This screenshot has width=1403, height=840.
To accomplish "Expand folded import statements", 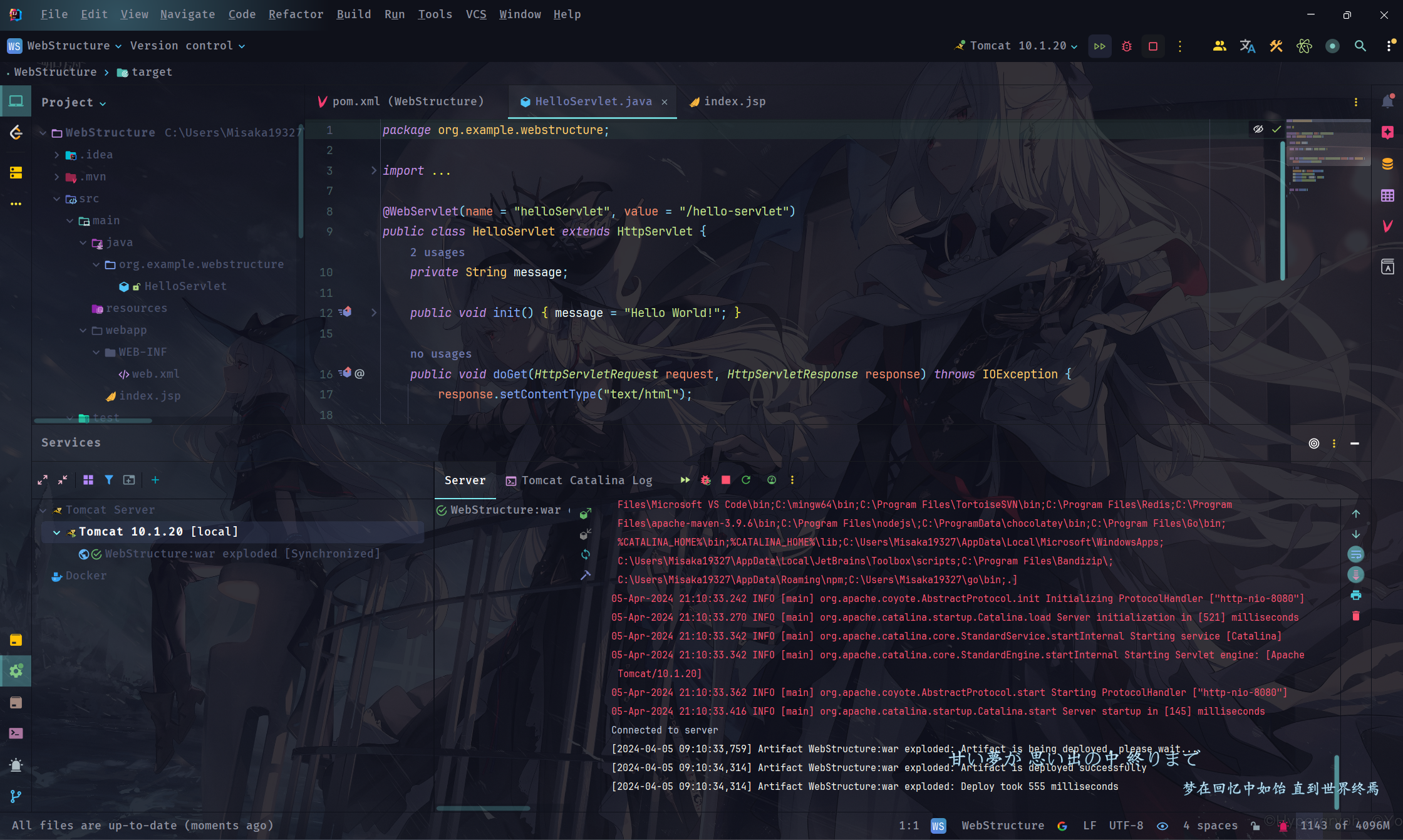I will point(374,170).
